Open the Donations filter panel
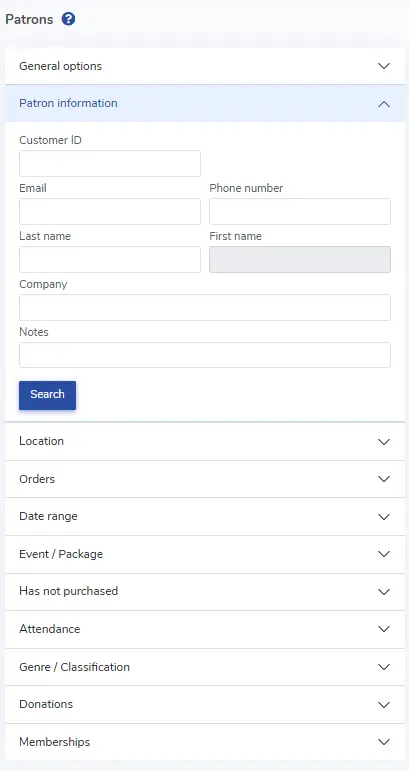The image size is (409, 771). click(x=205, y=704)
